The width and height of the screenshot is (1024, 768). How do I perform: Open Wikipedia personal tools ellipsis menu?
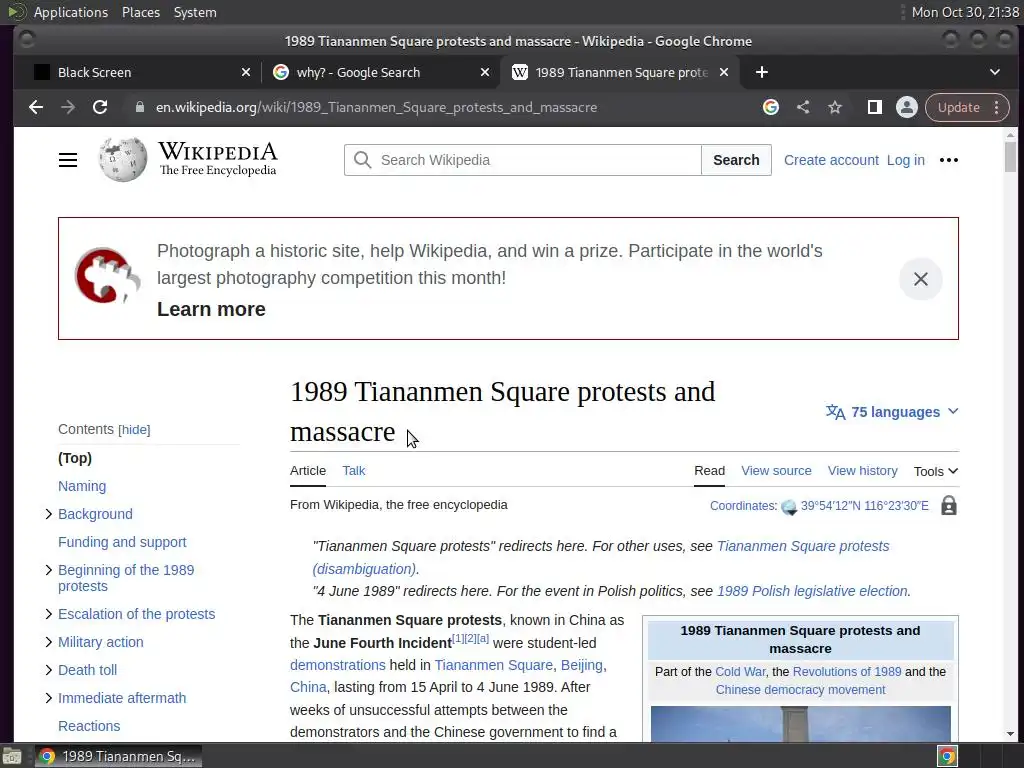(x=949, y=160)
